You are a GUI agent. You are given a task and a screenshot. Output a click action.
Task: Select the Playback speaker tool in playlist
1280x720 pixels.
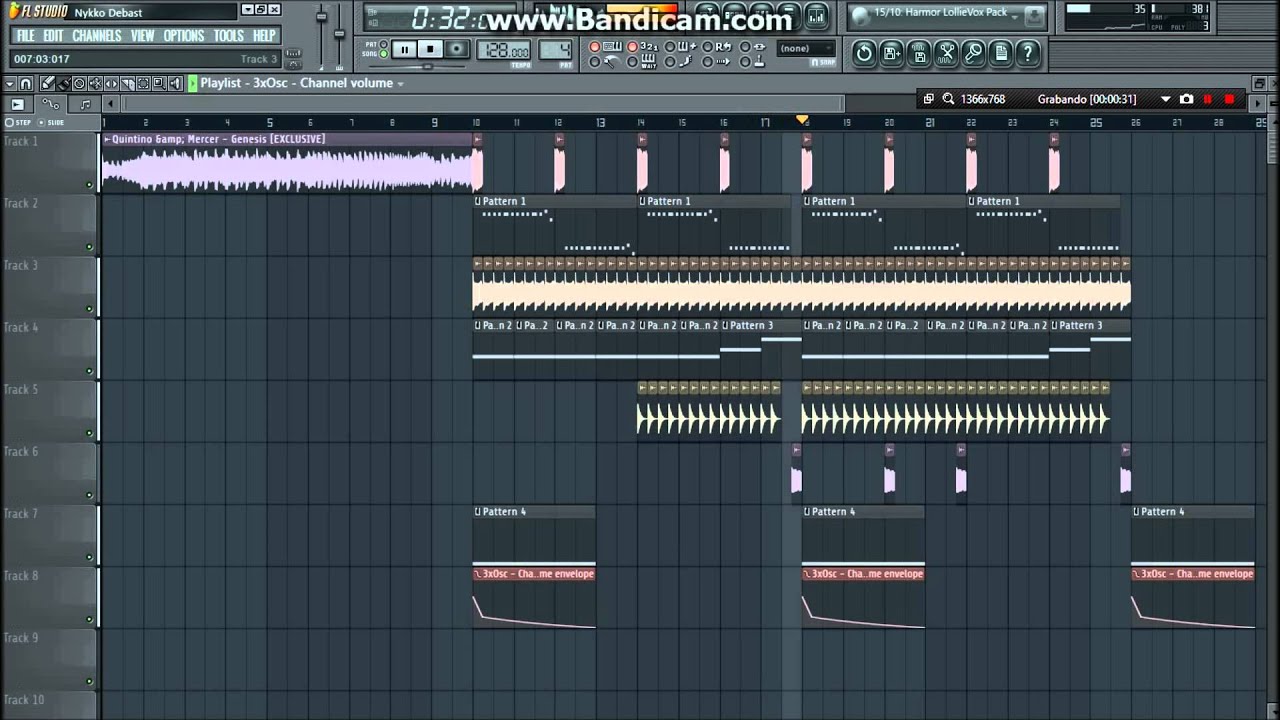[176, 84]
